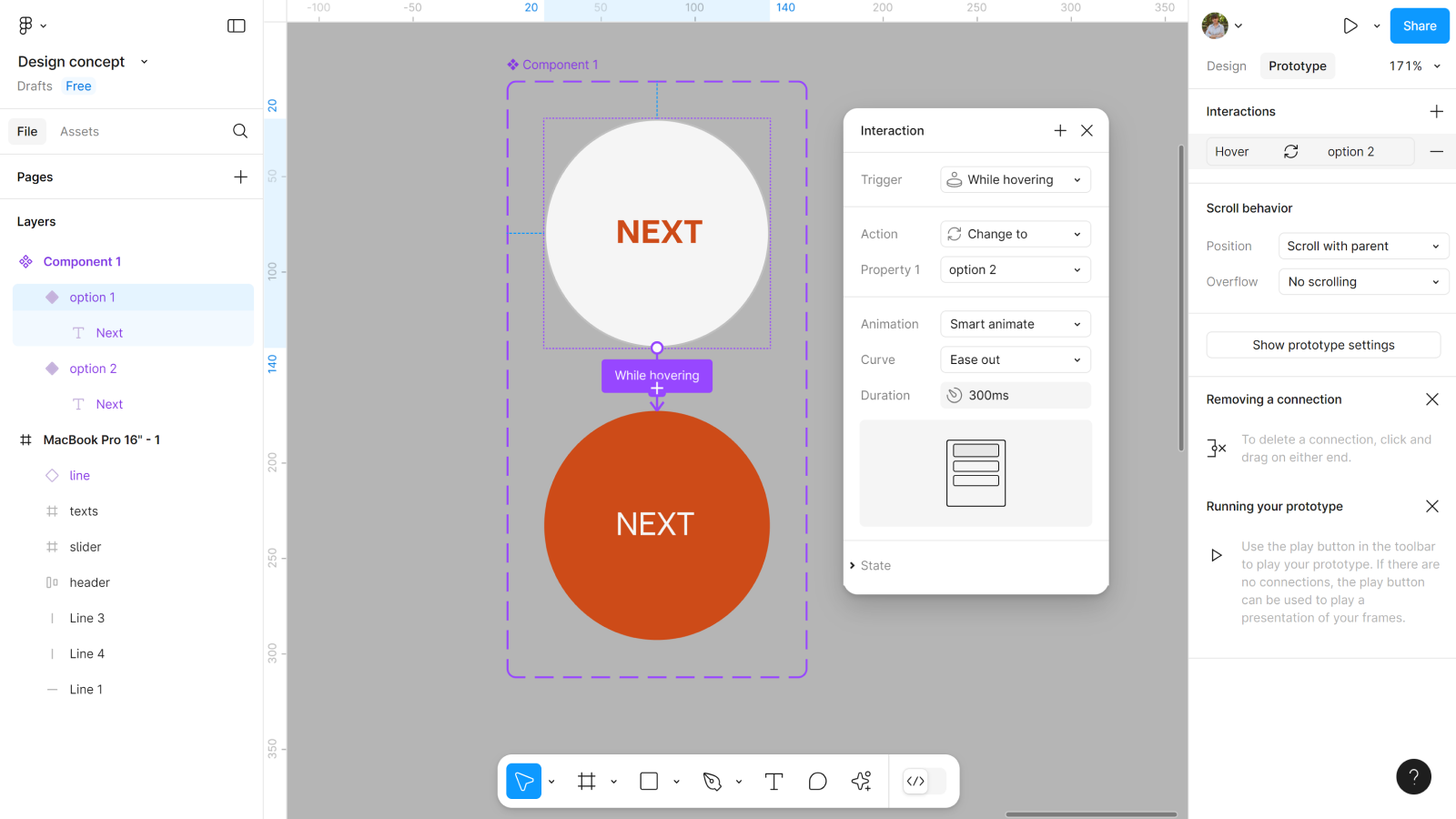The height and width of the screenshot is (819, 1456).
Task: Open the AI actions tool
Action: coord(861,781)
